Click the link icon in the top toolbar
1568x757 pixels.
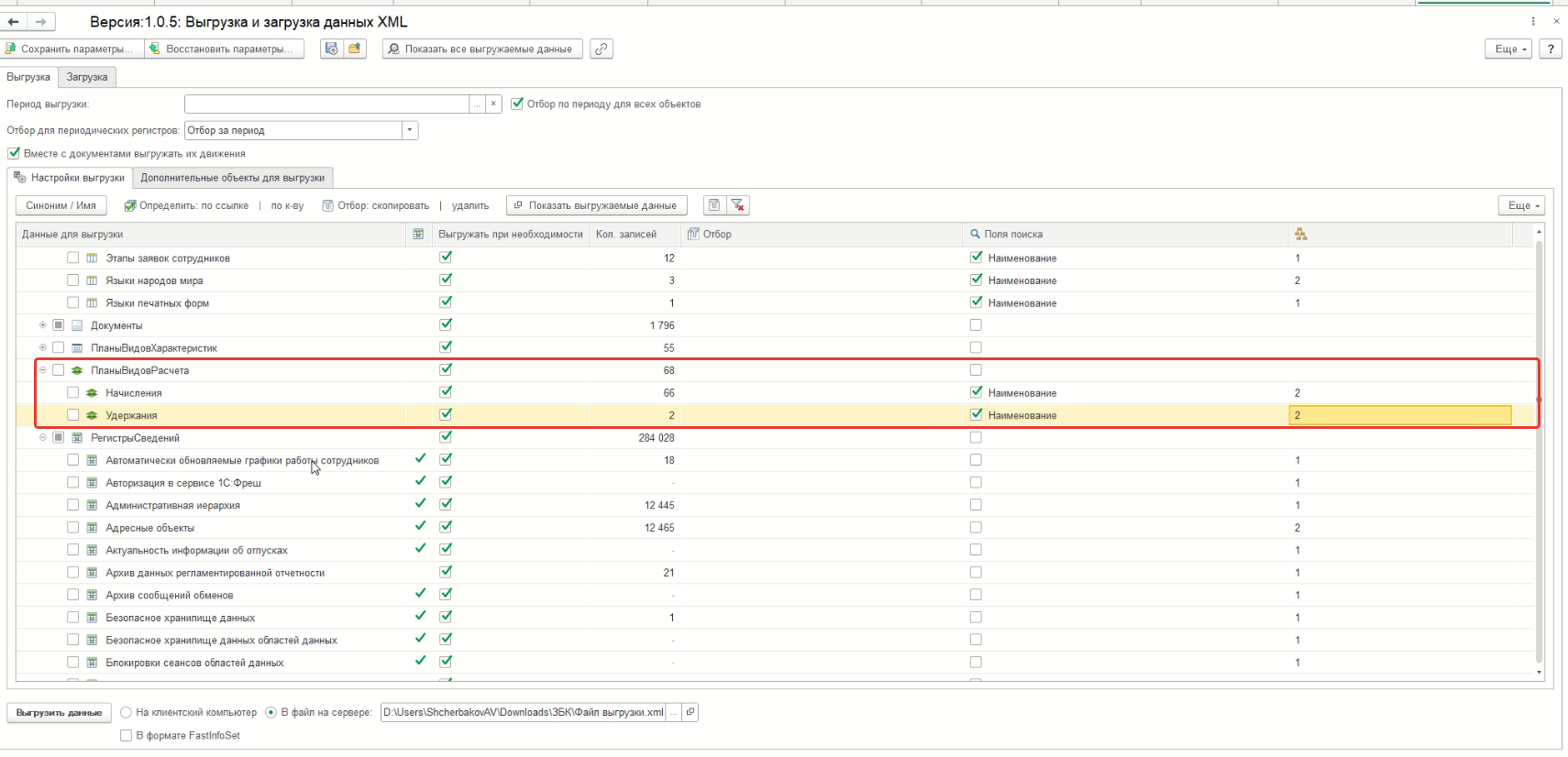coord(602,49)
